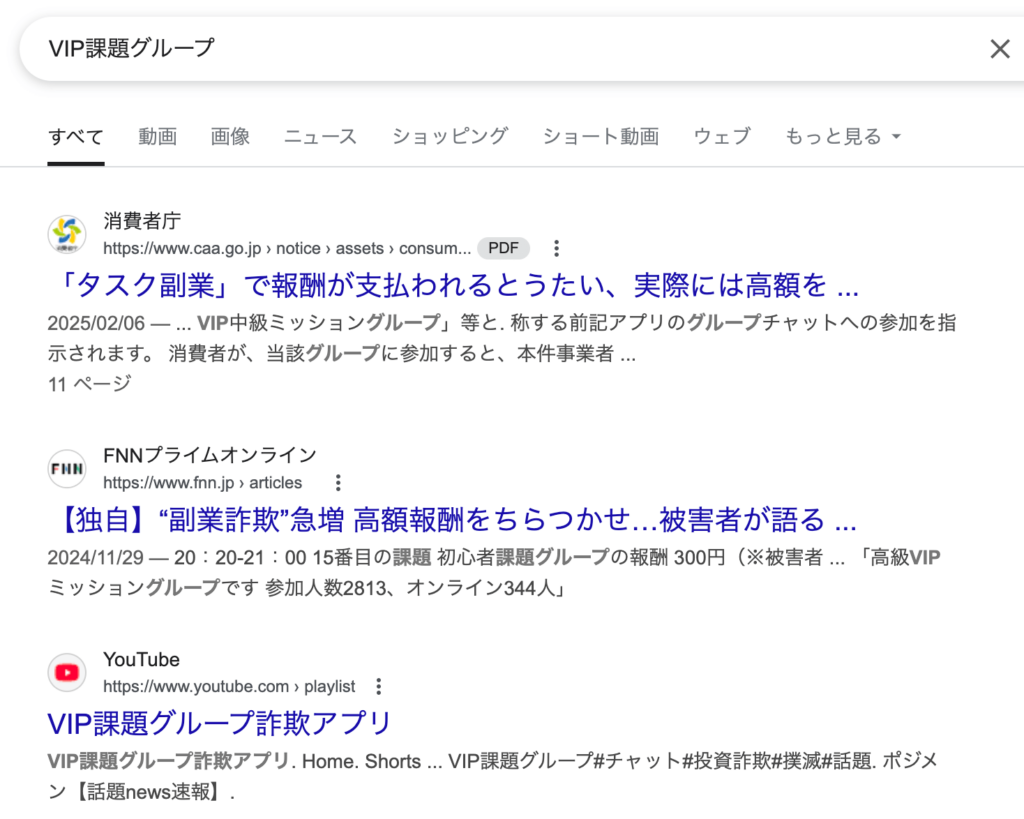Expand the もっと見る dropdown
Screen dimensions: 1024x819
pos(843,136)
